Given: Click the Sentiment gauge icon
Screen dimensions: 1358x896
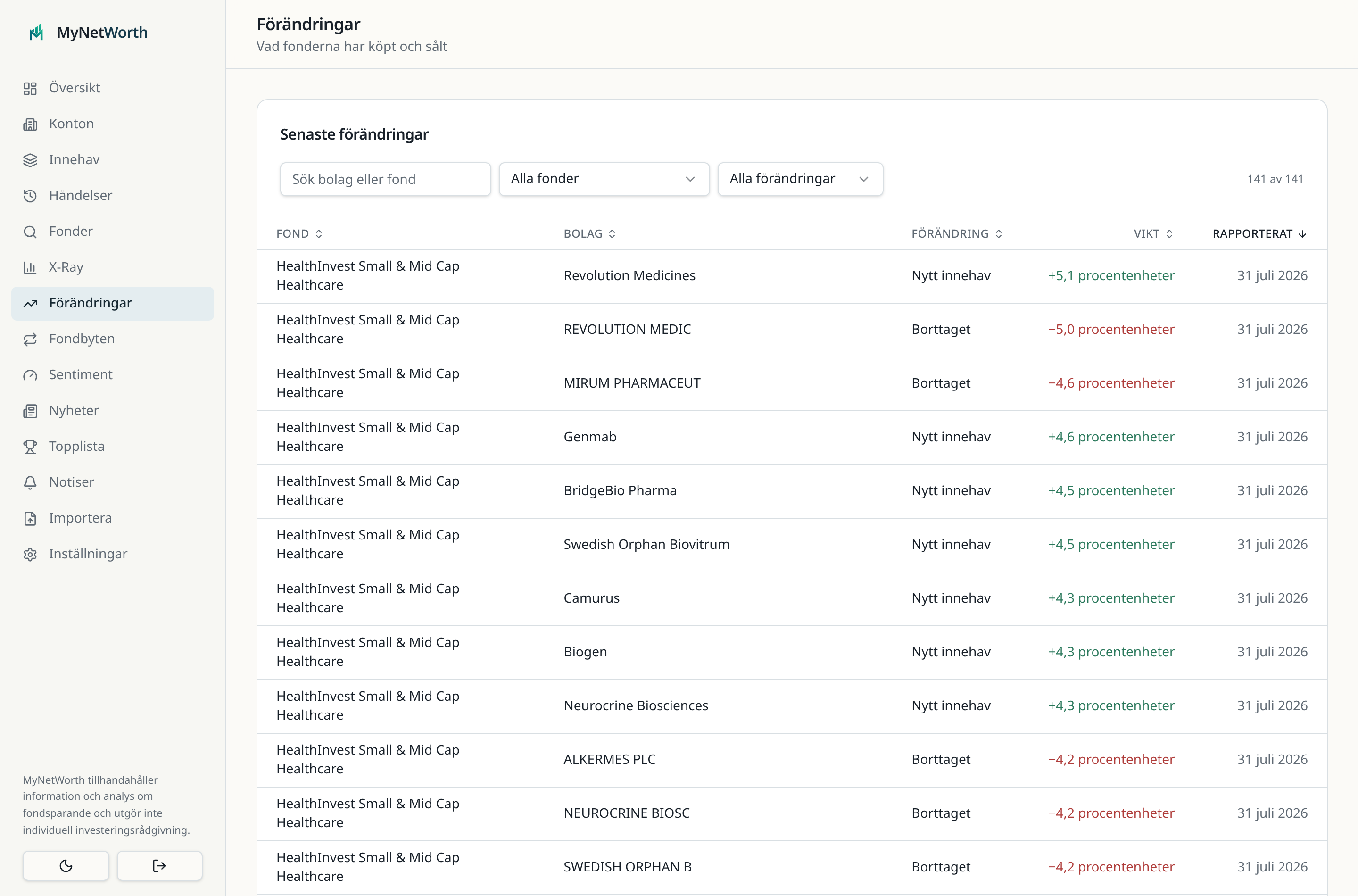Looking at the screenshot, I should 30,375.
